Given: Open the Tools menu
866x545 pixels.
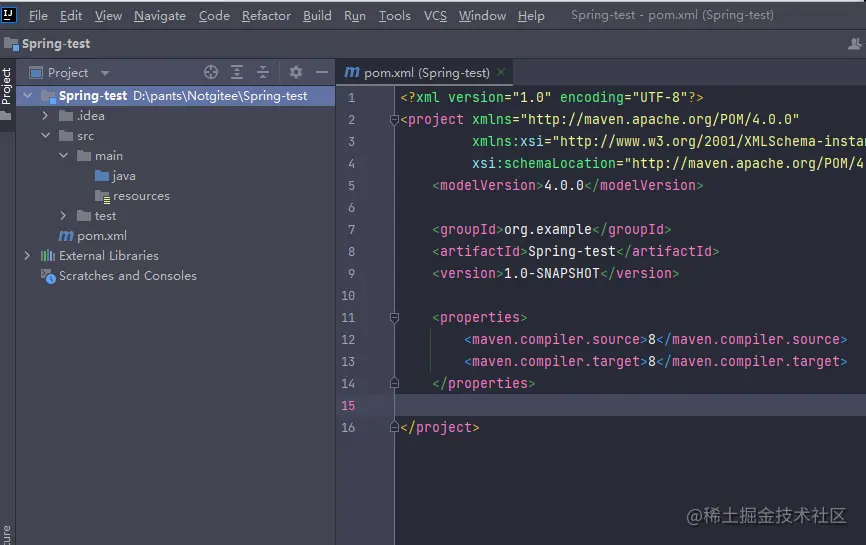Looking at the screenshot, I should click(394, 16).
